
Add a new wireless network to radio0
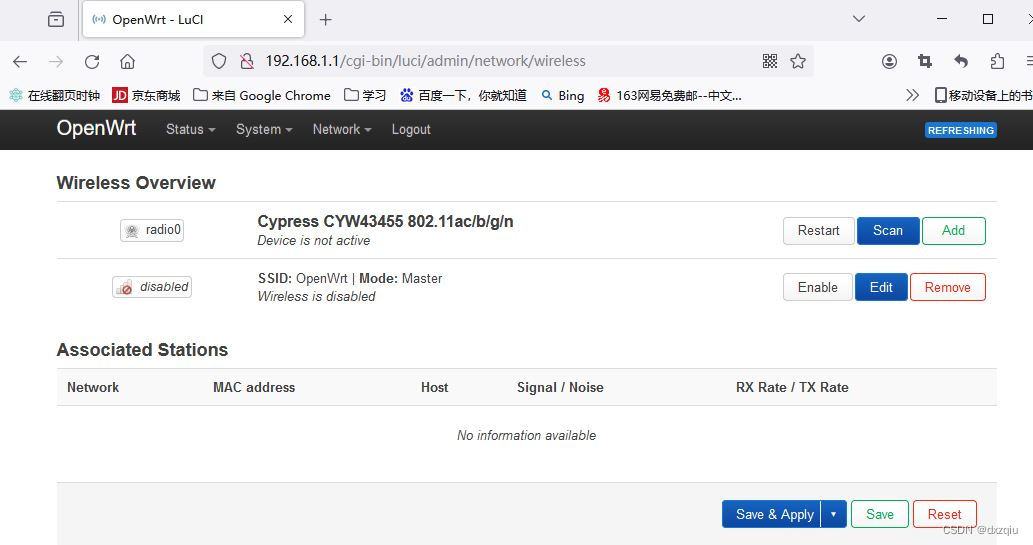(x=953, y=231)
